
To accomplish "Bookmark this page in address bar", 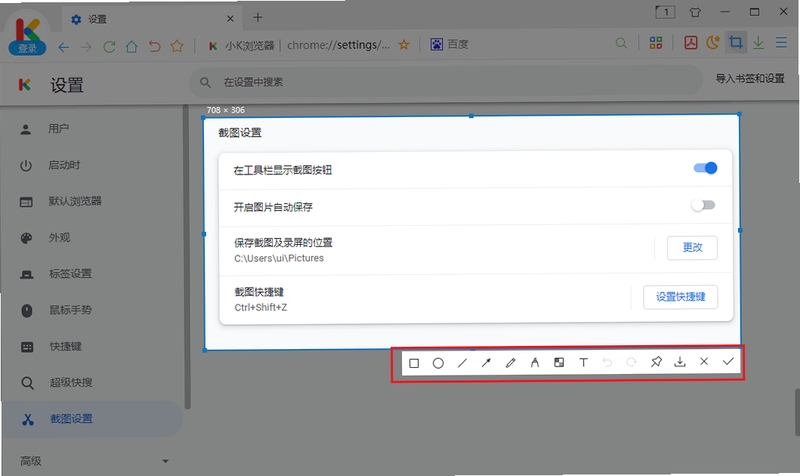I will pos(404,44).
